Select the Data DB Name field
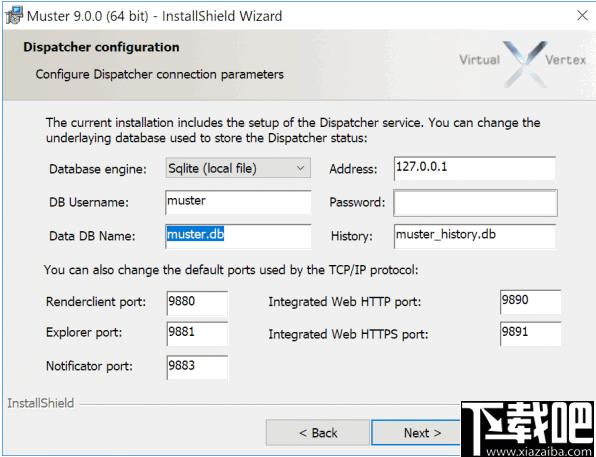 pos(238,236)
